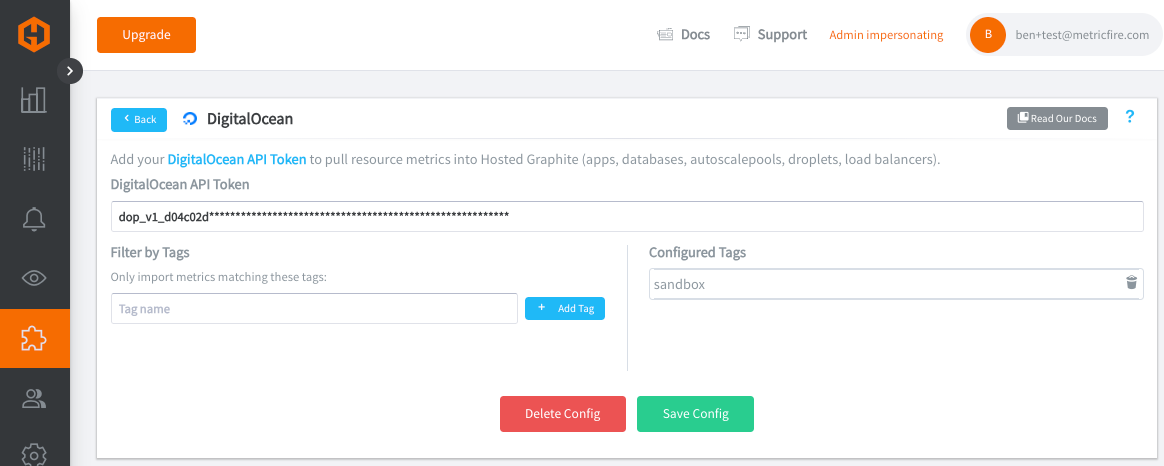Screen dimensions: 1164x466
Task: Open Support in the top bar
Action: click(x=770, y=34)
